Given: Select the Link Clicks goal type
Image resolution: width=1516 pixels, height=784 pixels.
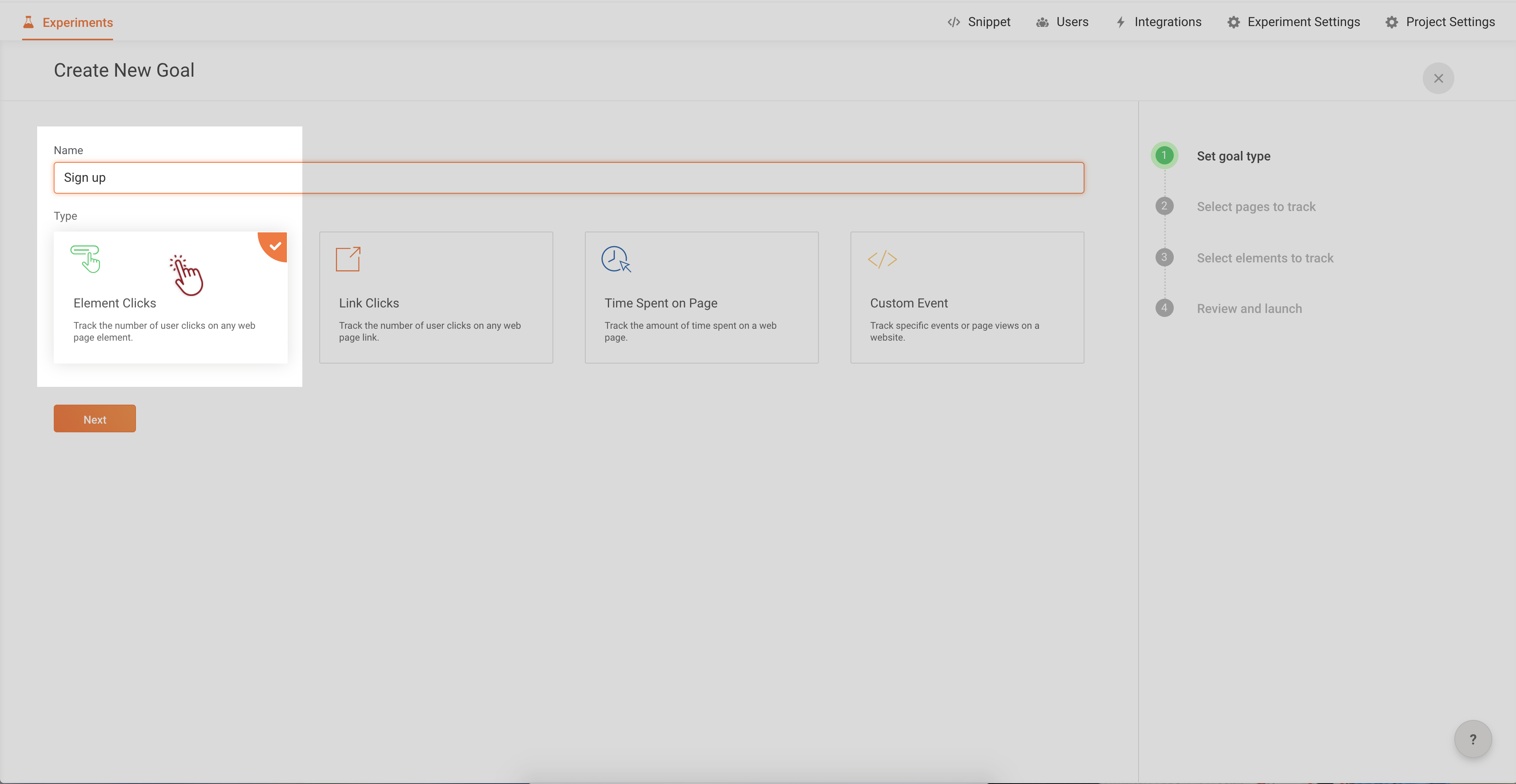Looking at the screenshot, I should tap(436, 297).
